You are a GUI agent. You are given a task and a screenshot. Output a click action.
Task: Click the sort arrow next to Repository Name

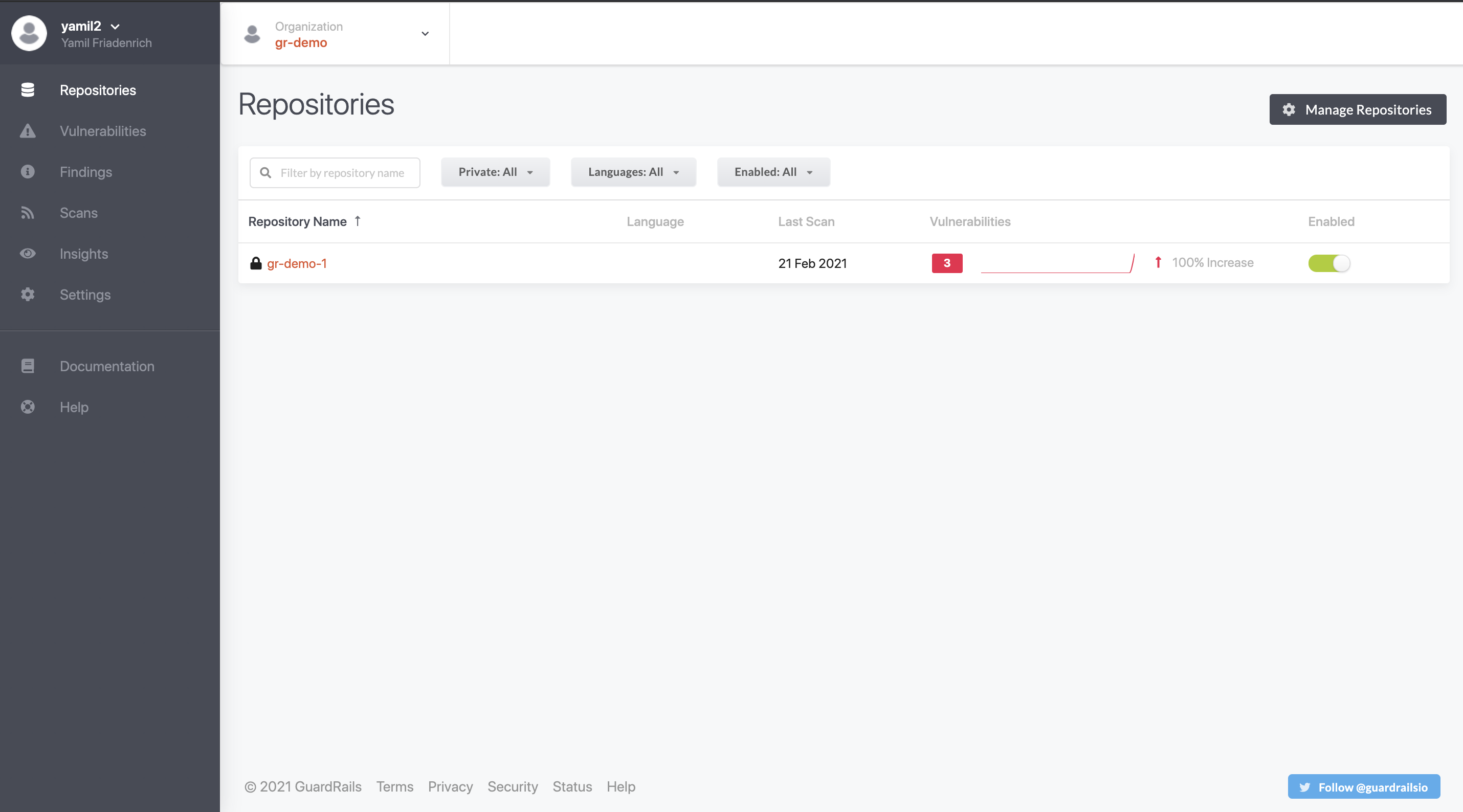[357, 221]
